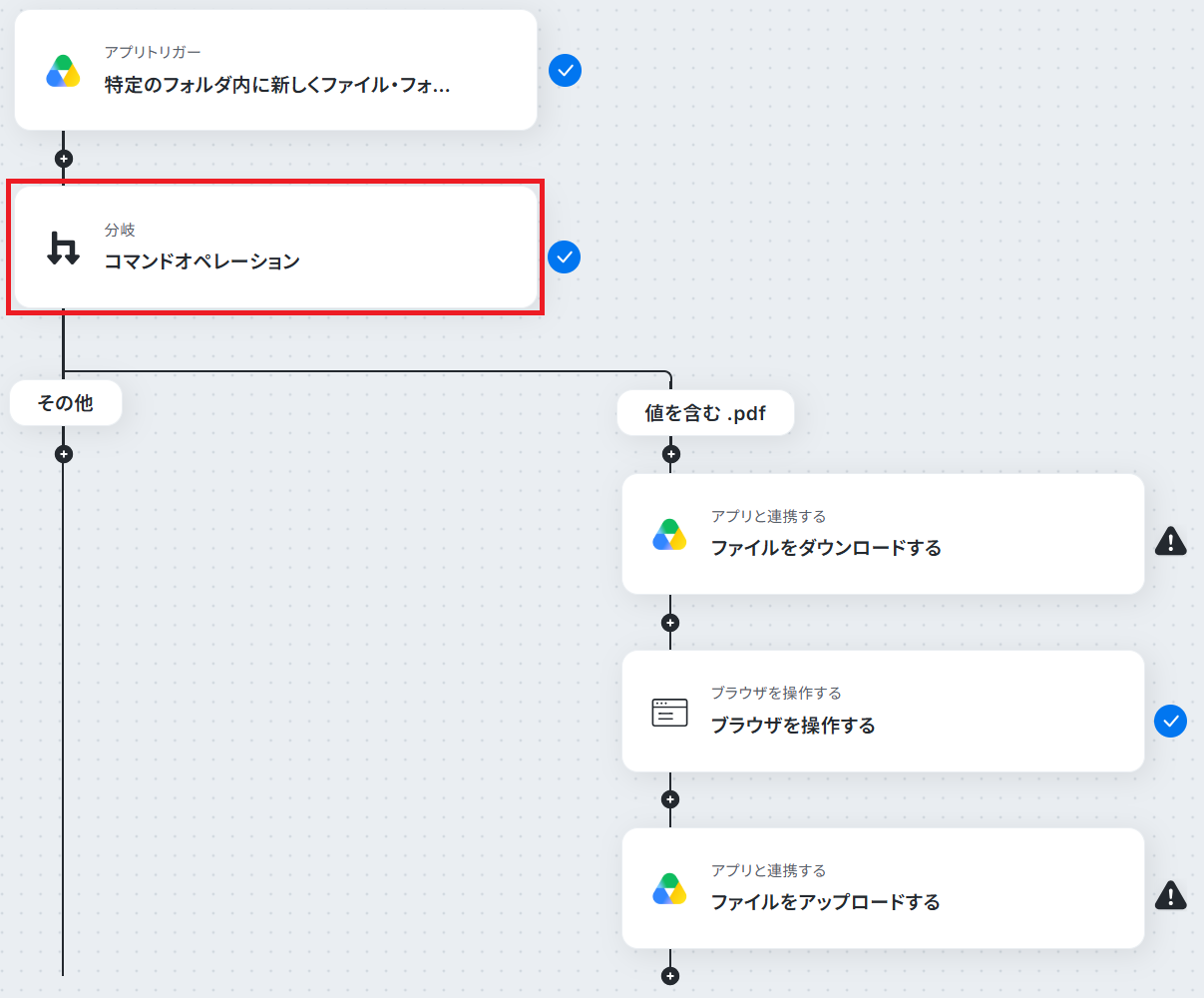Open the 特定のフォルダ内に新しくファイル trigger card
The width and height of the screenshot is (1204, 998).
click(x=276, y=71)
